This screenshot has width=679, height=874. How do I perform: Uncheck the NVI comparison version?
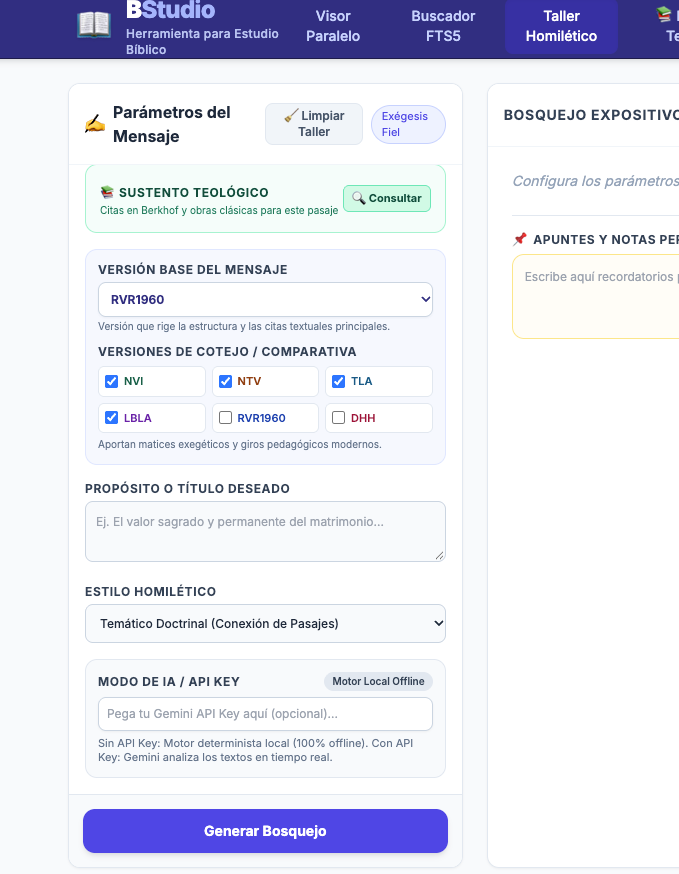click(x=111, y=381)
